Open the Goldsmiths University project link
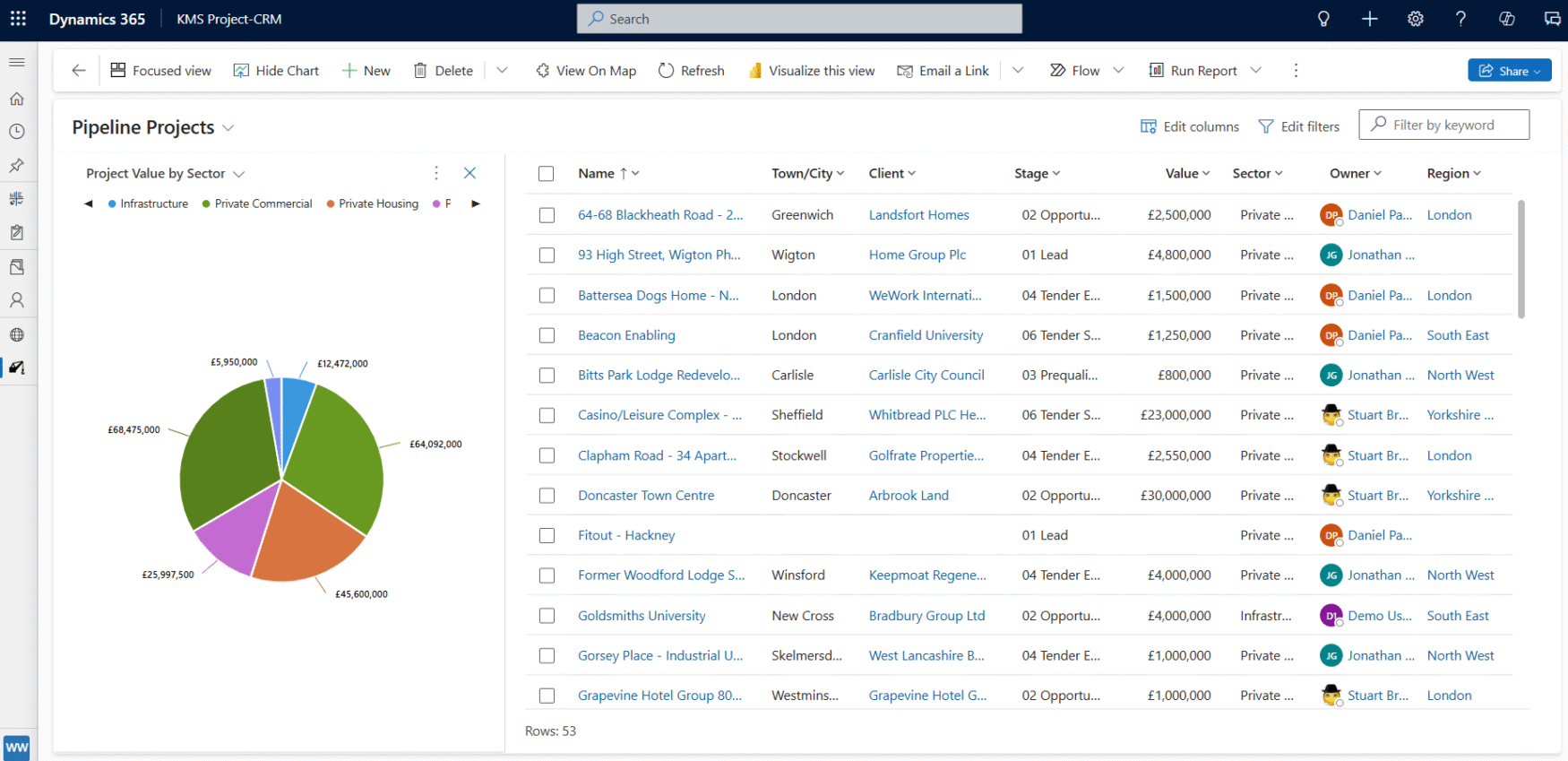 pyautogui.click(x=642, y=616)
